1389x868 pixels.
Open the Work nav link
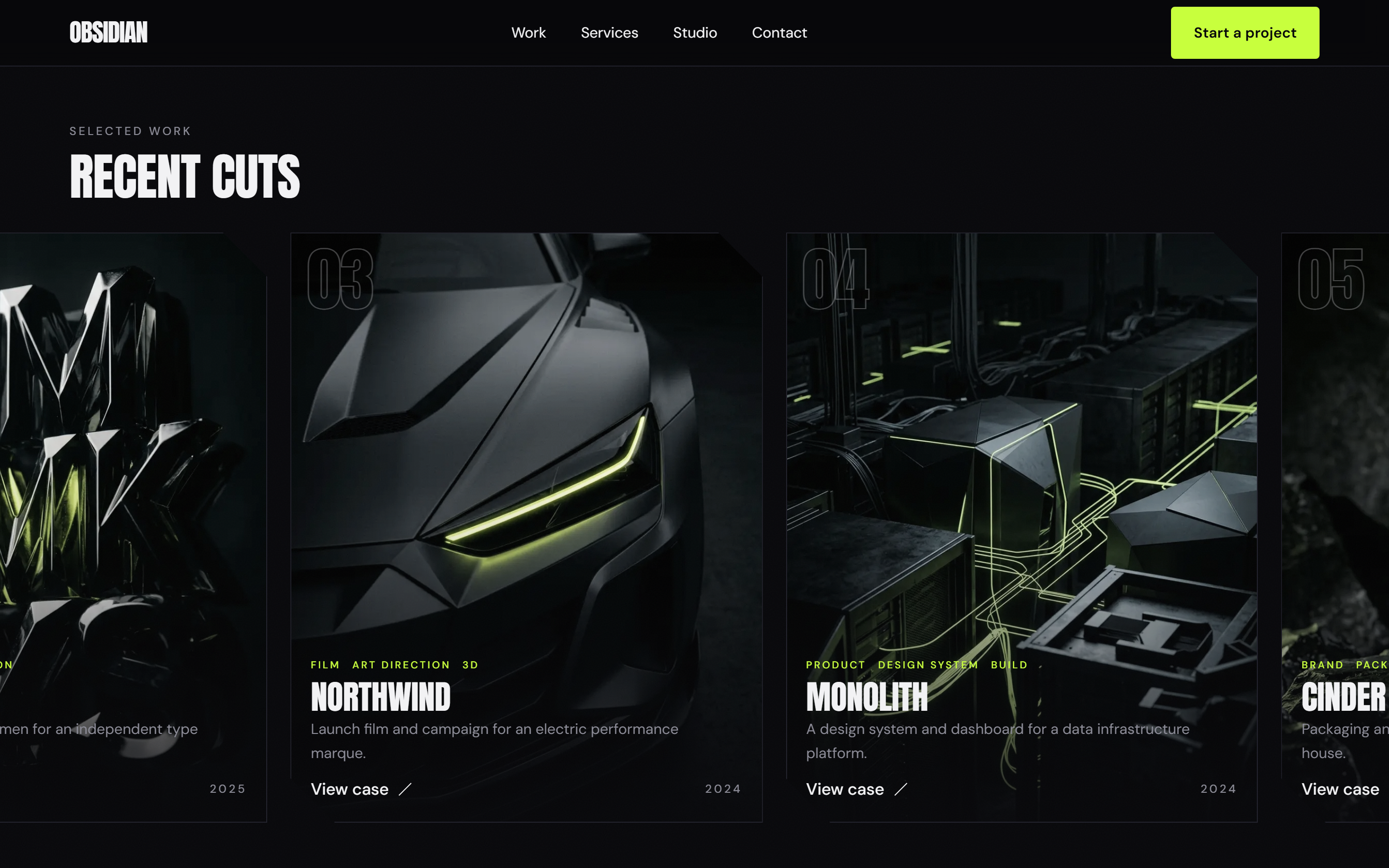tap(528, 33)
